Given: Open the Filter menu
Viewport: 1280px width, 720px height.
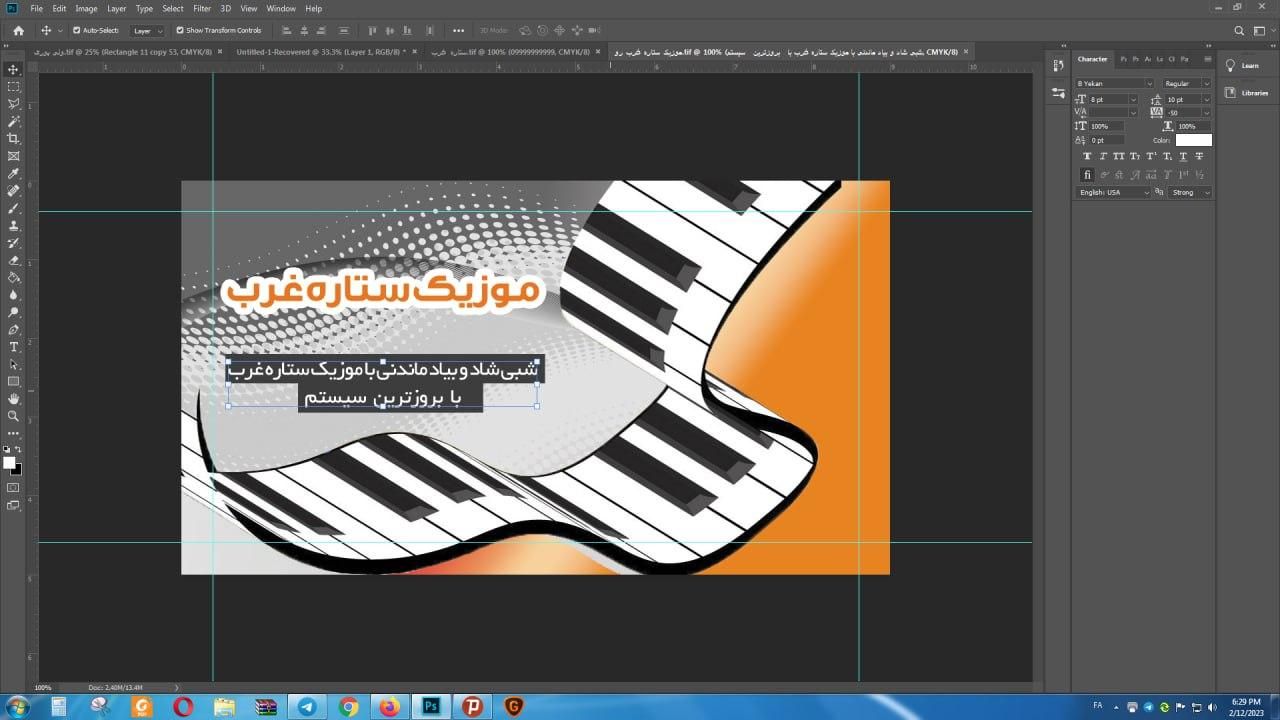Looking at the screenshot, I should pyautogui.click(x=202, y=8).
